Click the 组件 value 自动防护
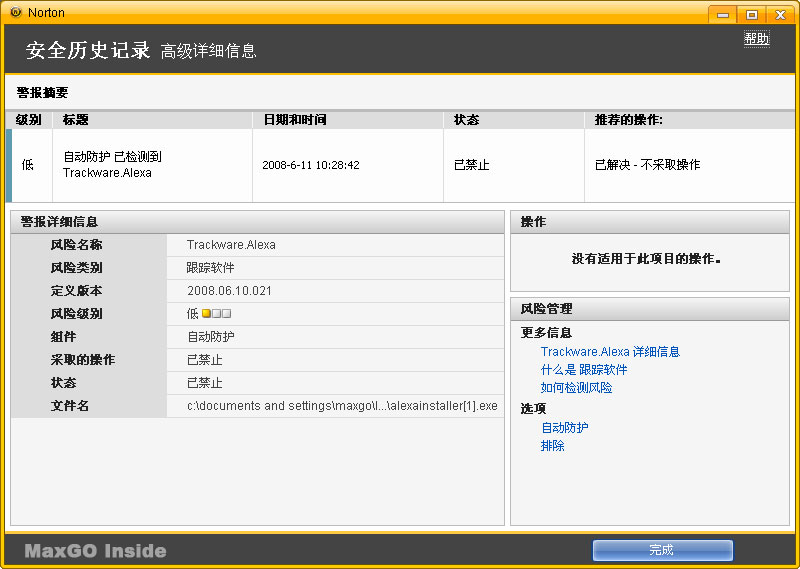 pos(210,337)
